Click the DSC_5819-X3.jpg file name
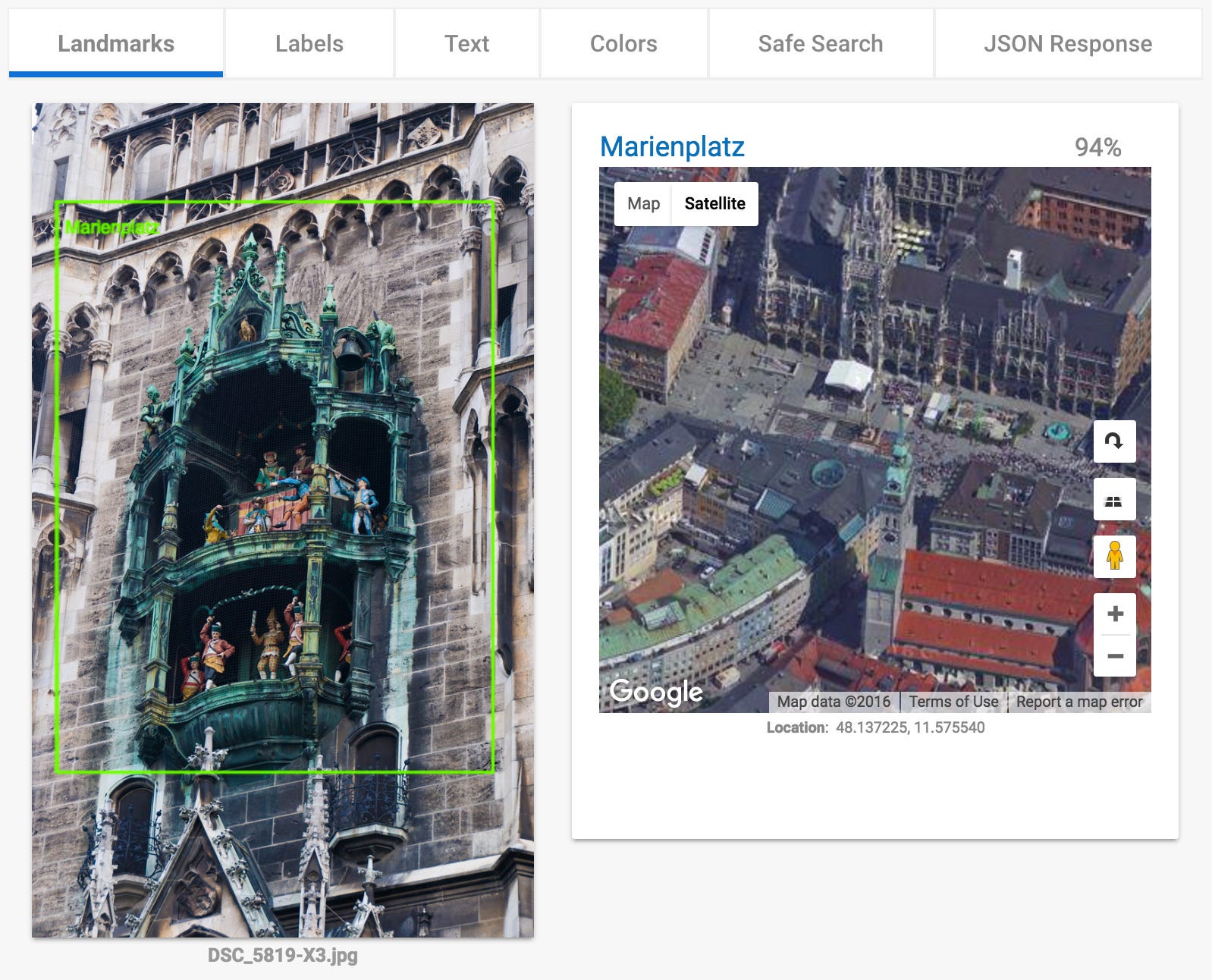 pos(282,955)
